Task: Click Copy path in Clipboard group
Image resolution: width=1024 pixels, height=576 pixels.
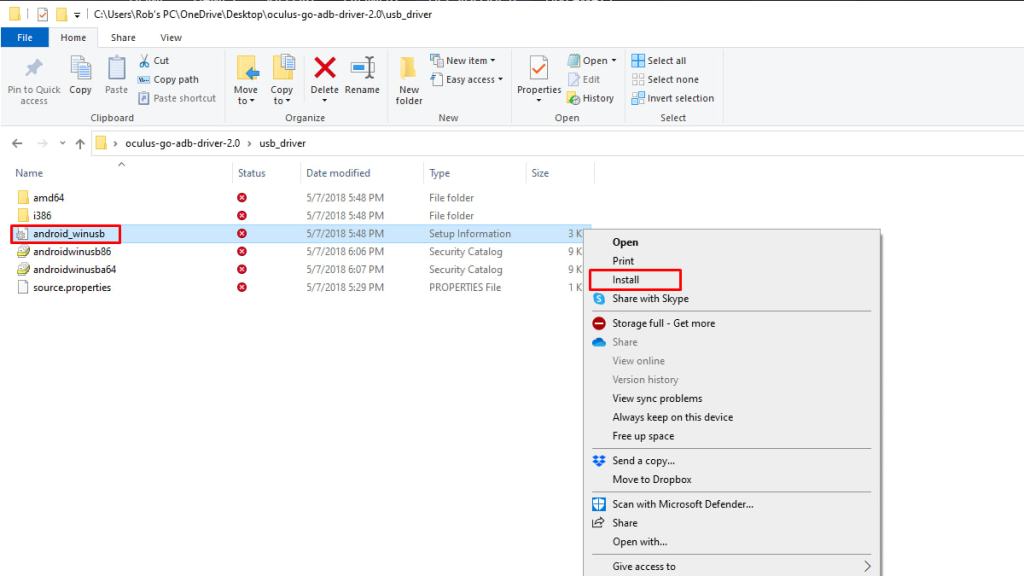Action: coord(168,80)
